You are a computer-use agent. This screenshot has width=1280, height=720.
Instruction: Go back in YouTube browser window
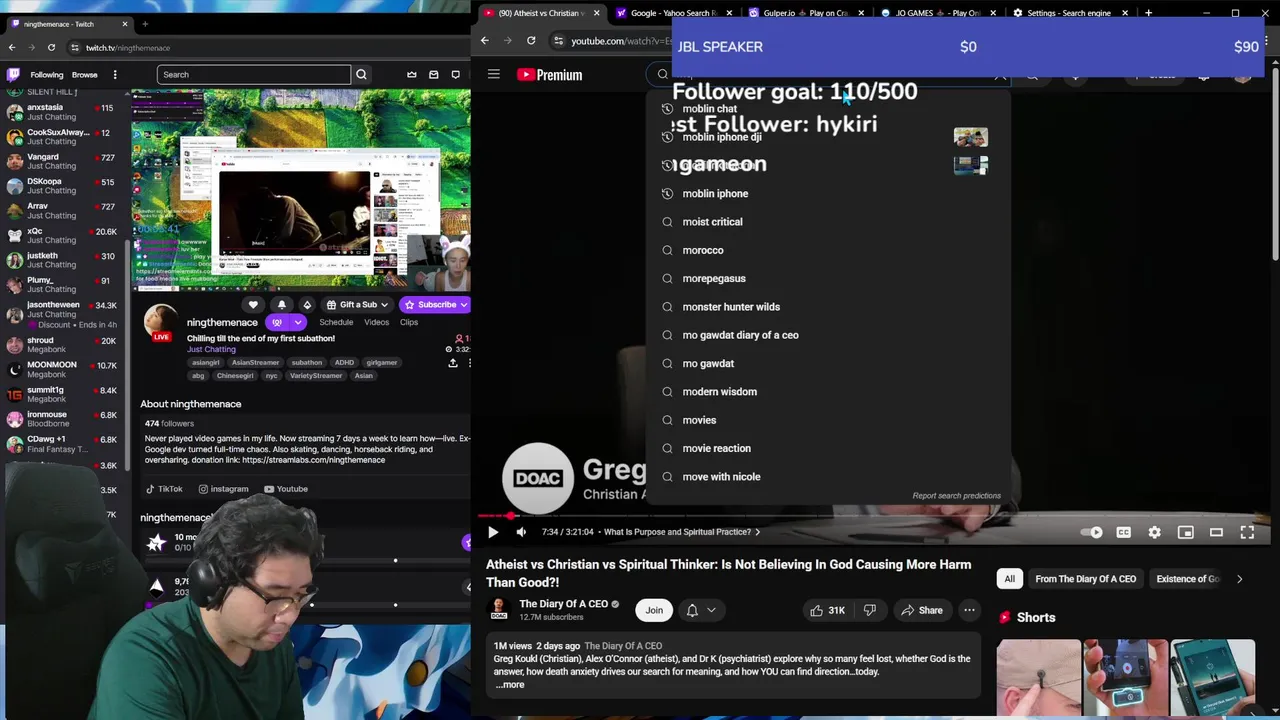point(485,40)
